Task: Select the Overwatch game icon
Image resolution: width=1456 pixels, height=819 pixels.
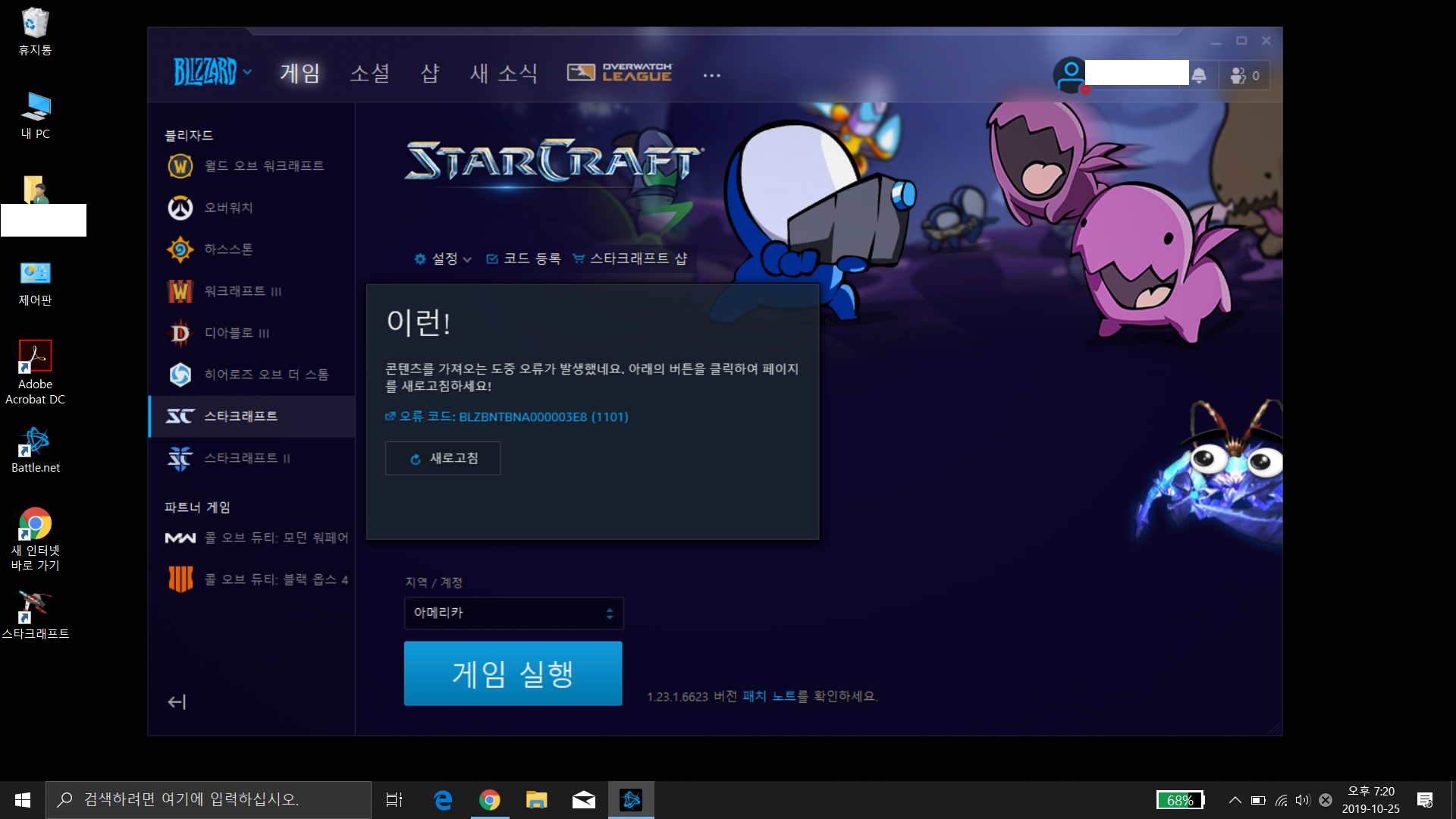Action: click(x=180, y=208)
